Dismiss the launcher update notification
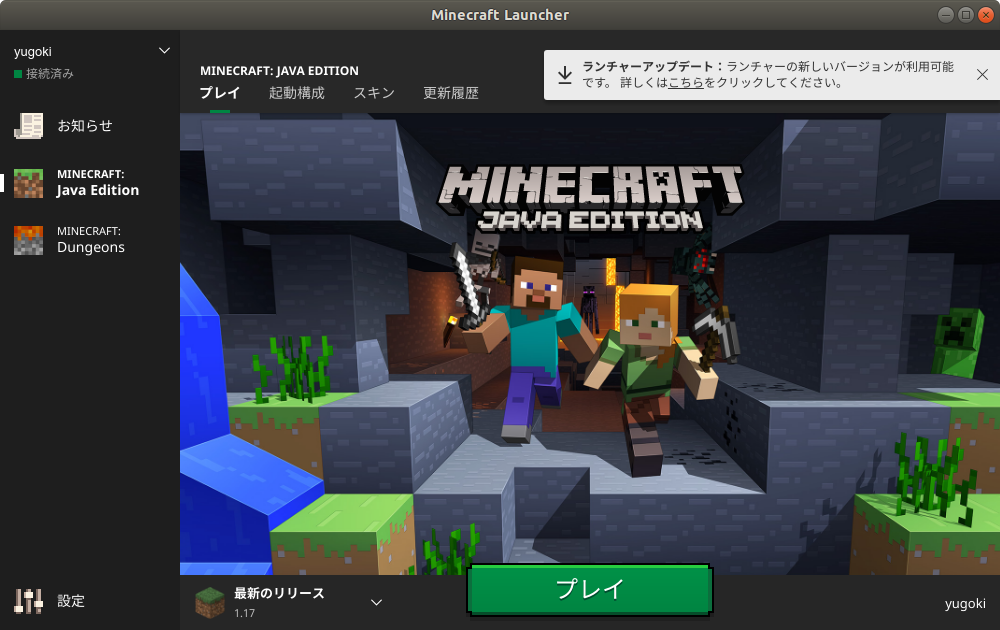Image resolution: width=1000 pixels, height=630 pixels. 982,75
